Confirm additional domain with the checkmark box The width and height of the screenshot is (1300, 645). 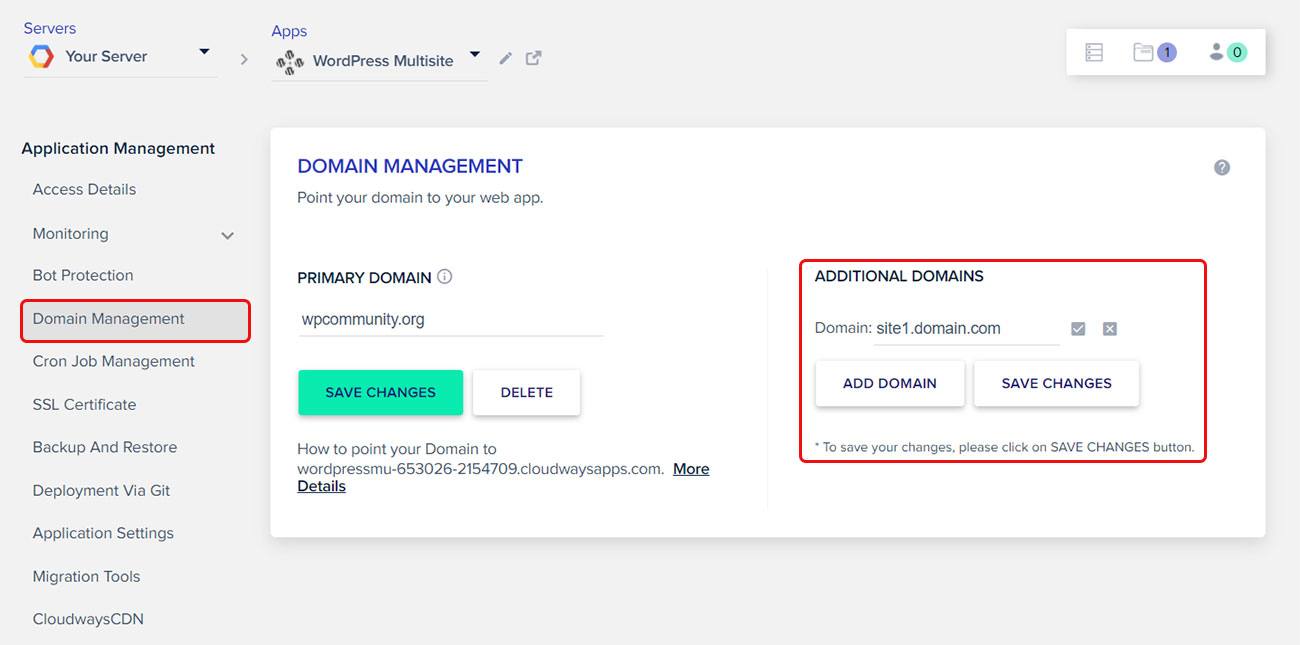tap(1078, 329)
